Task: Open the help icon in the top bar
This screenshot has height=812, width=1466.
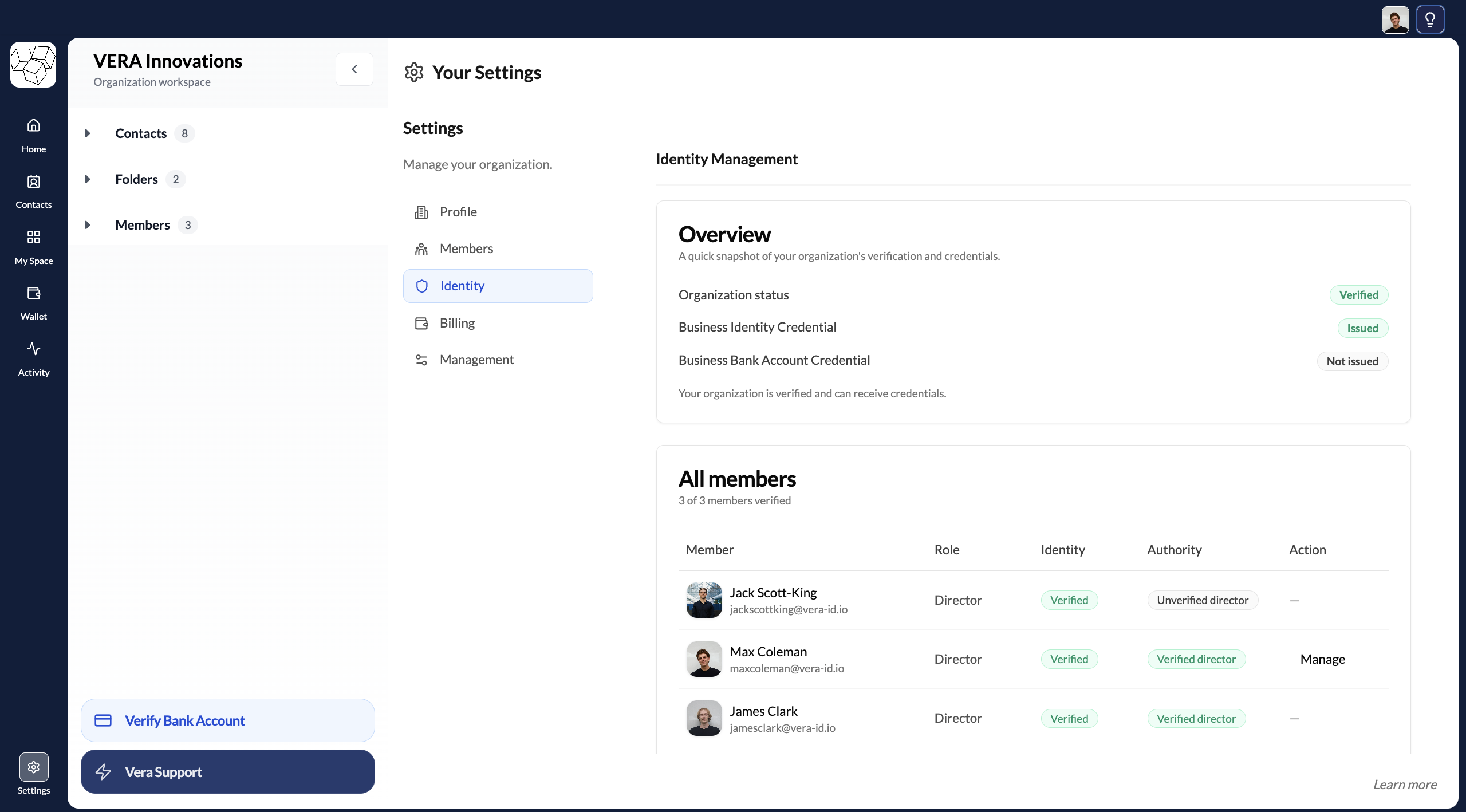Action: (1430, 19)
